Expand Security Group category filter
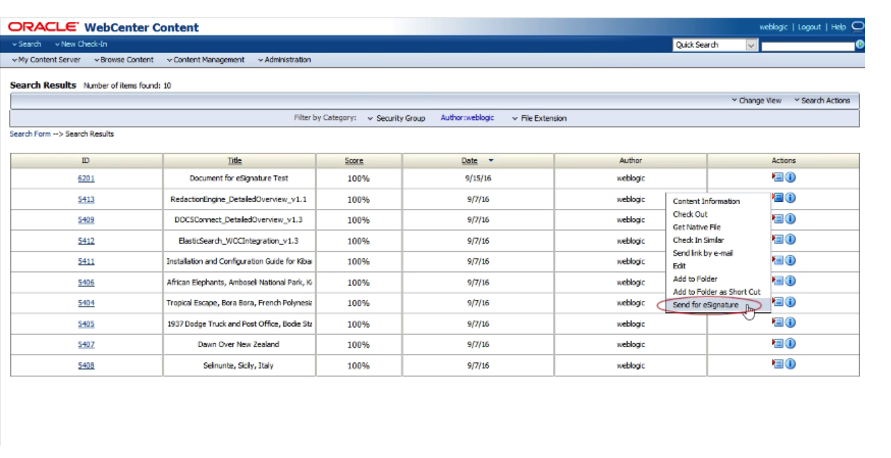Screen dimensions: 891x458 pyautogui.click(x=396, y=118)
